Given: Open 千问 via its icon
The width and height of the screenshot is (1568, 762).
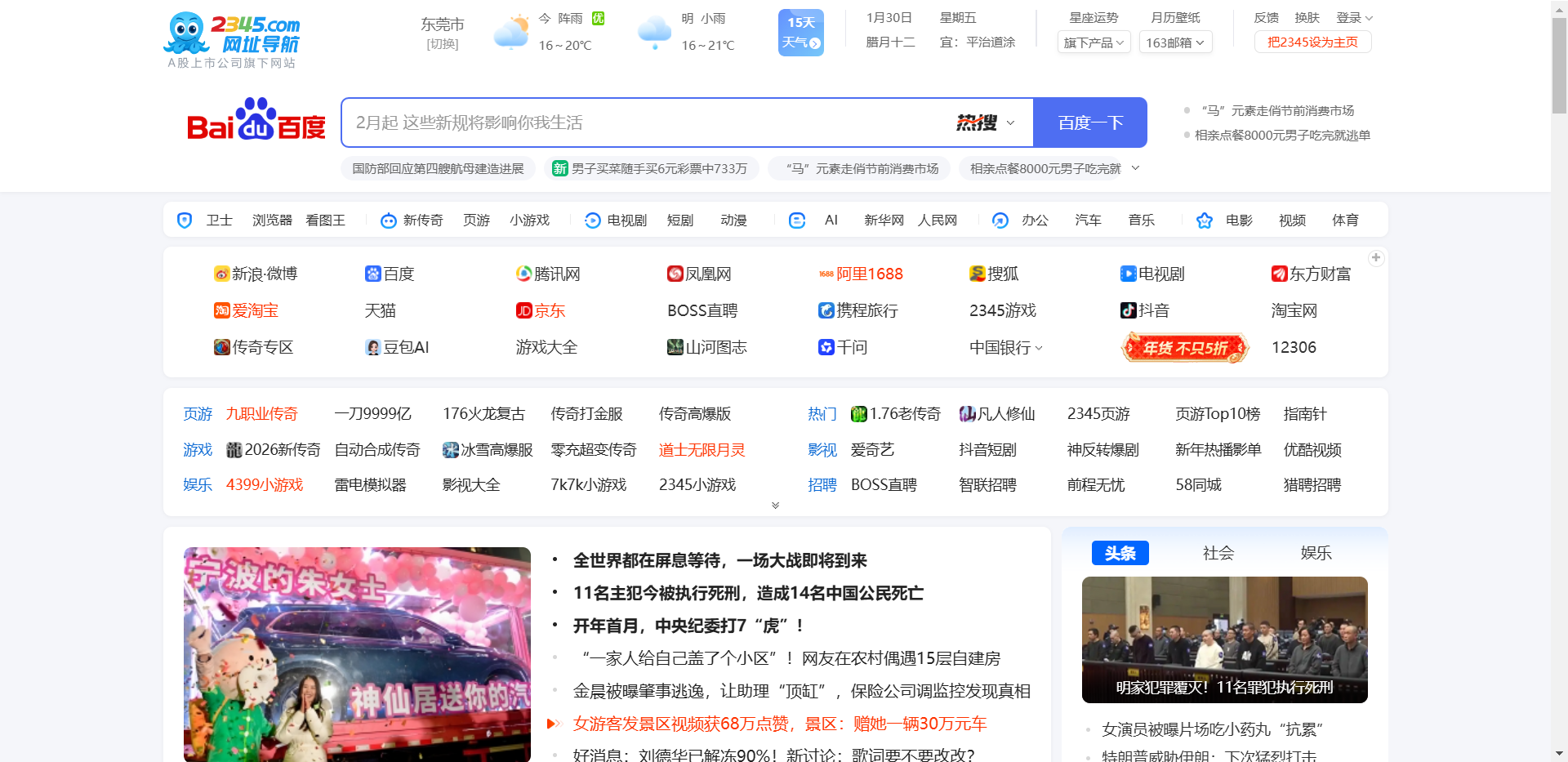Looking at the screenshot, I should click(x=825, y=347).
